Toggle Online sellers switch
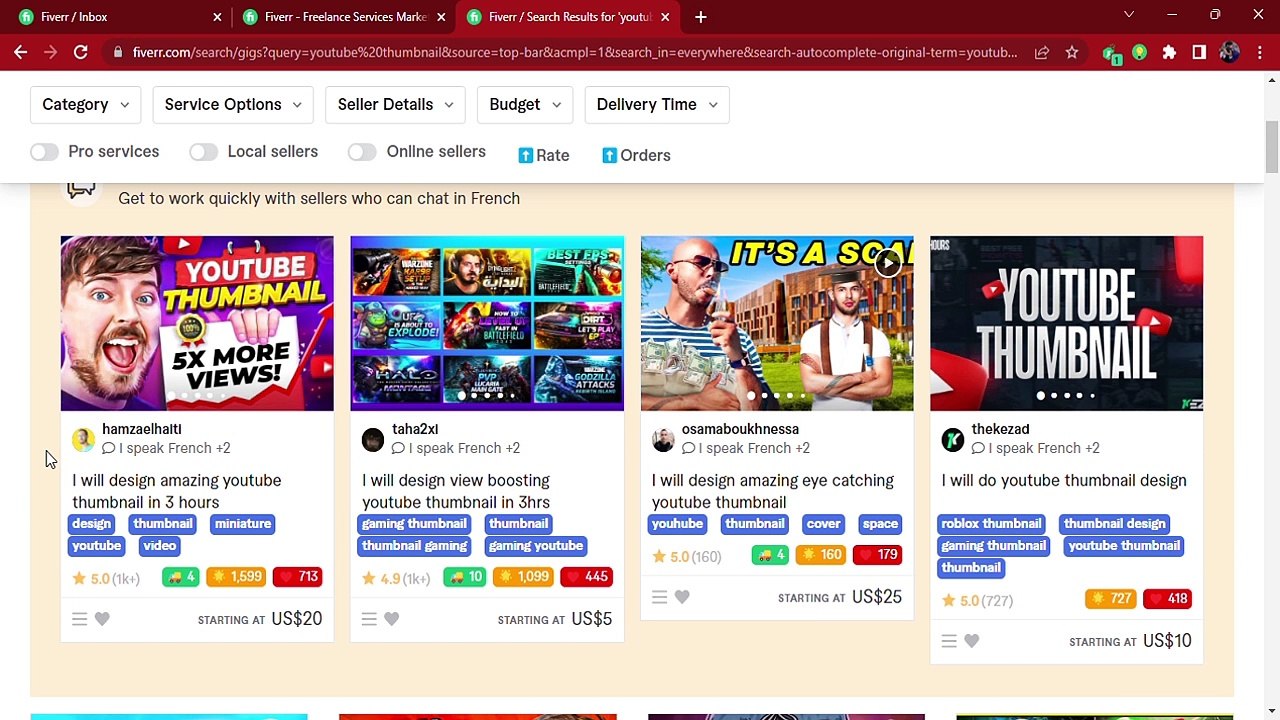Viewport: 1280px width, 720px height. pos(362,152)
